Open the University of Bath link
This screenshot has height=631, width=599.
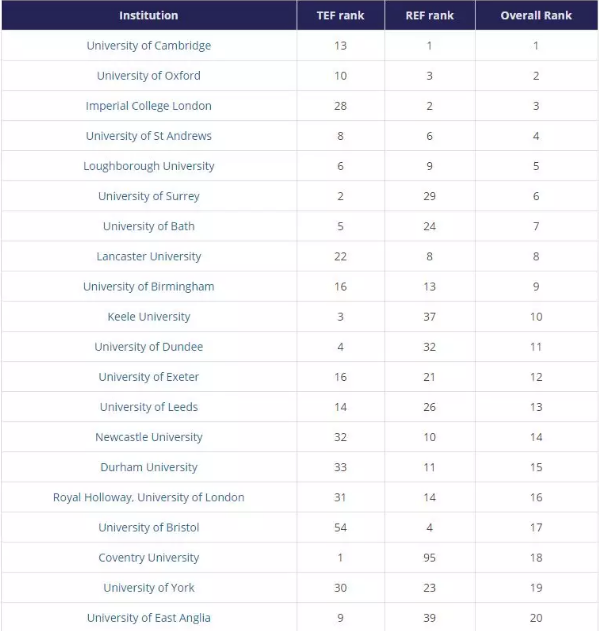coord(149,226)
